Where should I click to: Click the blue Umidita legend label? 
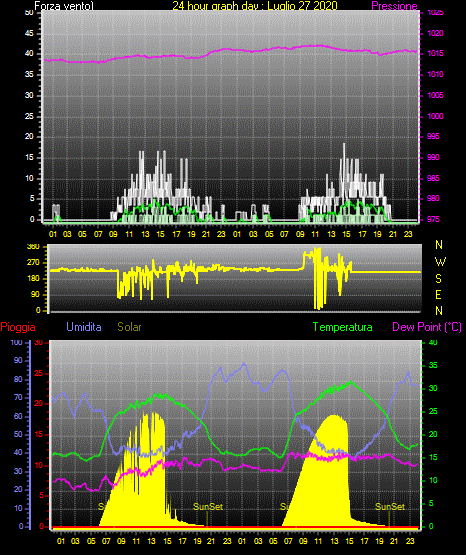tap(84, 327)
